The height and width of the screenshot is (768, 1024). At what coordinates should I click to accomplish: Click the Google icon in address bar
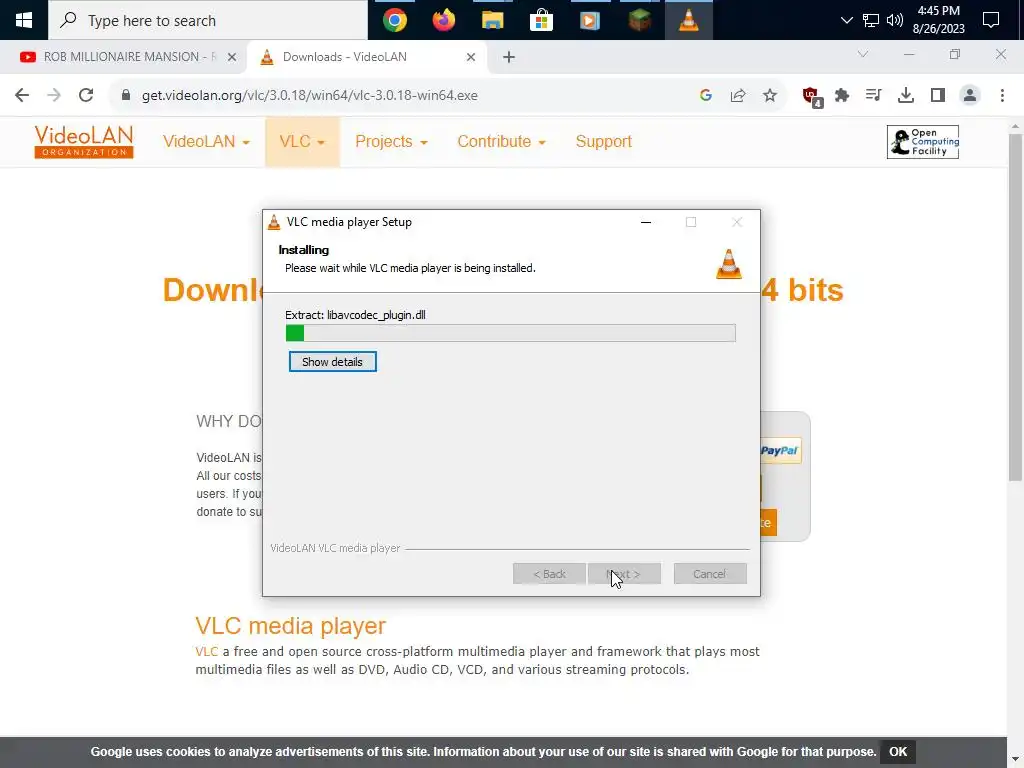pos(705,95)
